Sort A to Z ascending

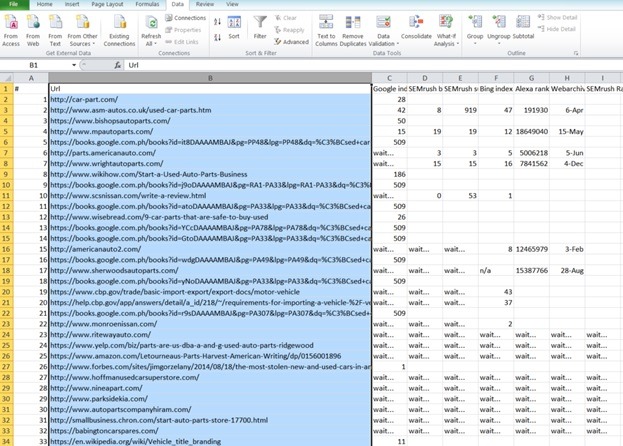(x=217, y=22)
